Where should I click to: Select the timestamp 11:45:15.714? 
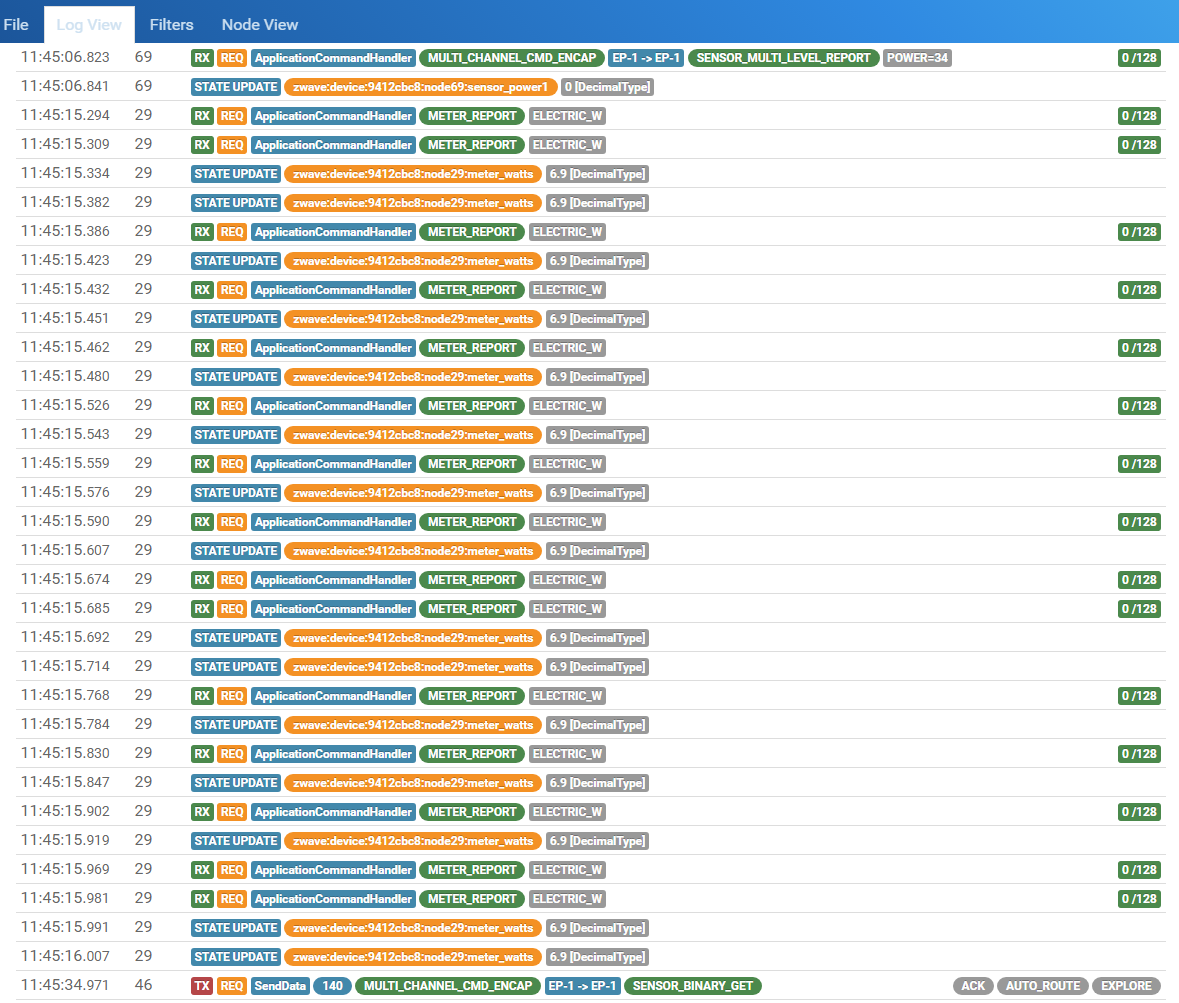point(65,667)
